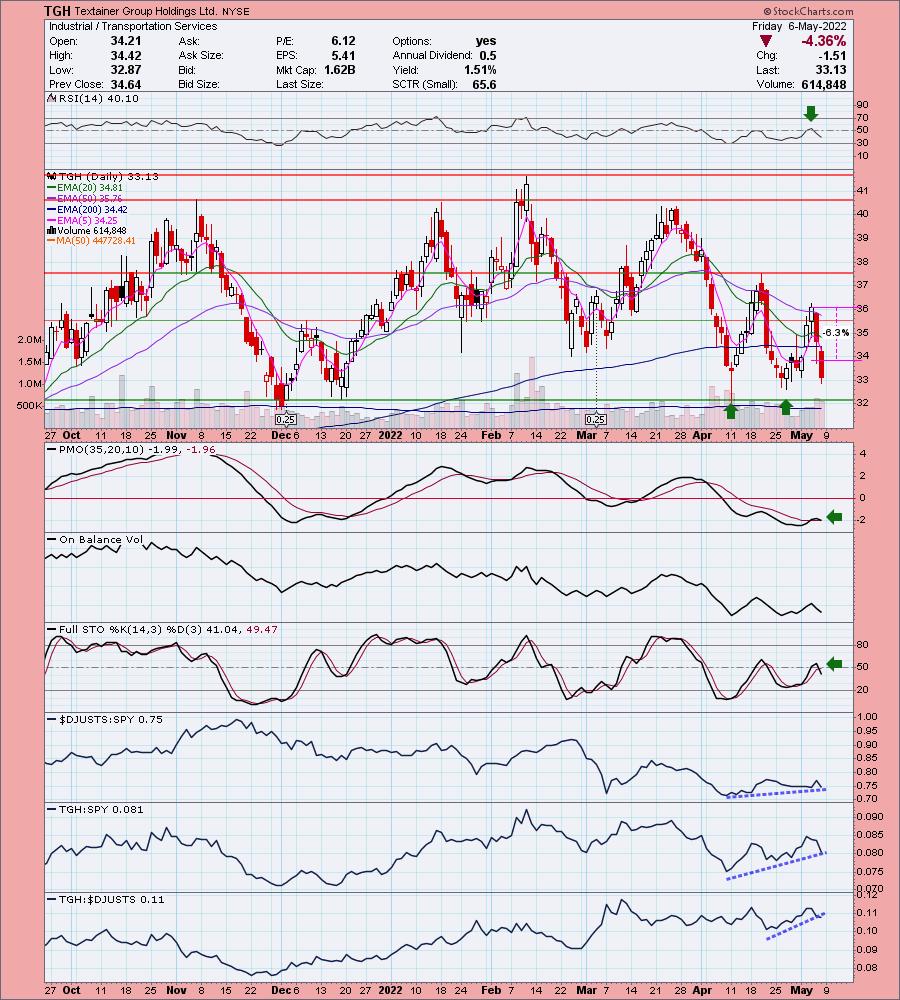Select the Prev Close value 34.64

(126, 84)
